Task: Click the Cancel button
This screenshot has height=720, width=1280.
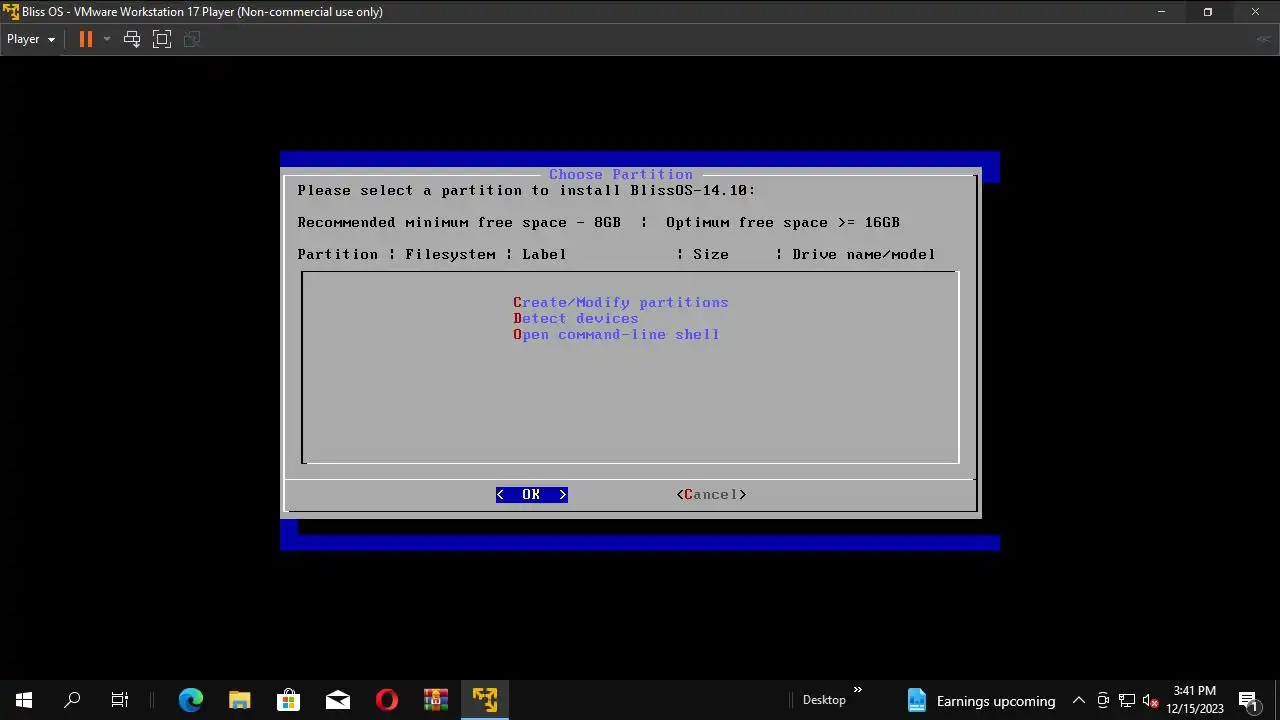Action: point(711,494)
